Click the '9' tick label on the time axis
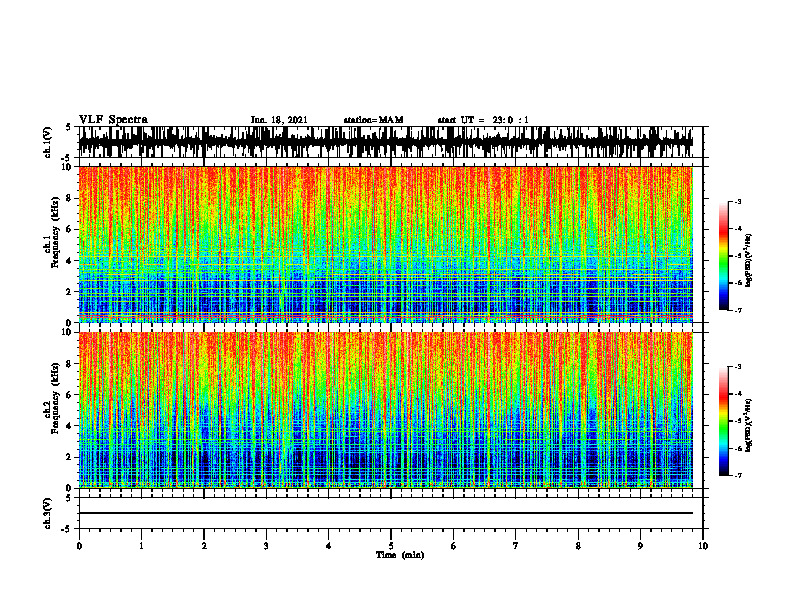The image size is (792, 612). (x=640, y=546)
